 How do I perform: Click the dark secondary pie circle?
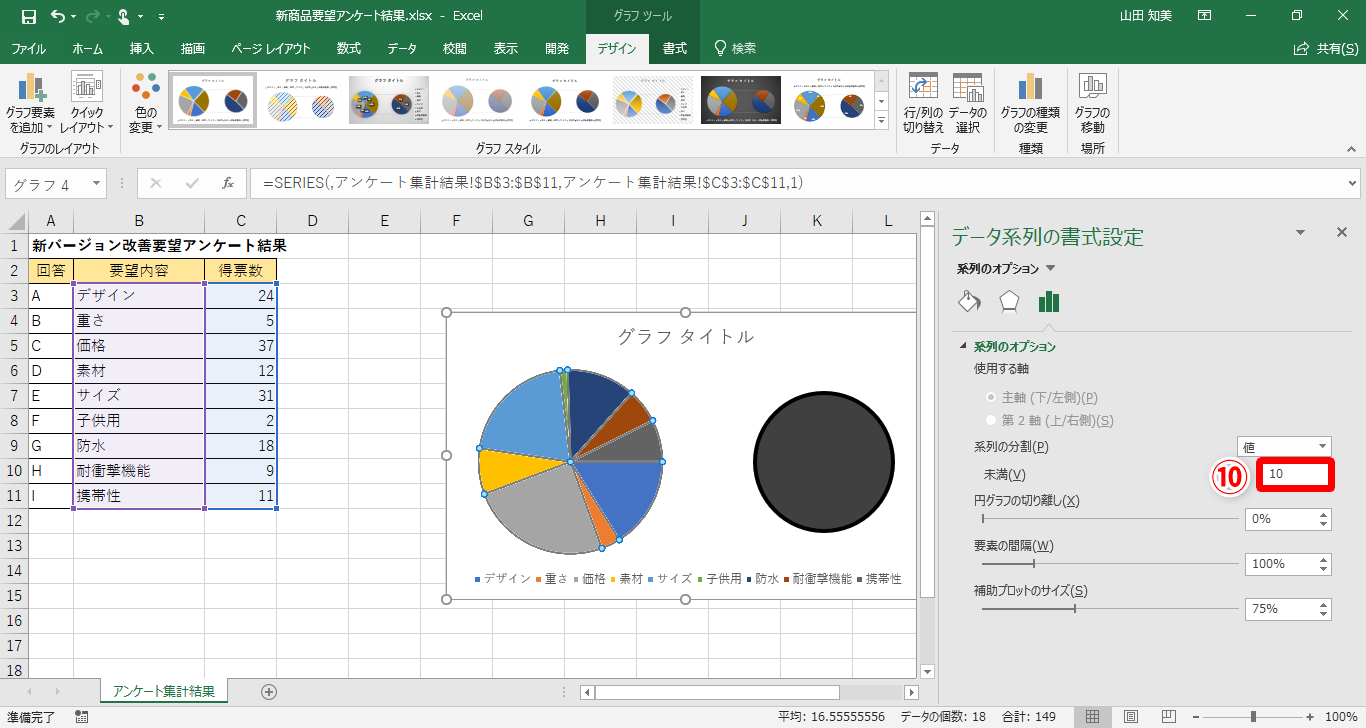823,462
